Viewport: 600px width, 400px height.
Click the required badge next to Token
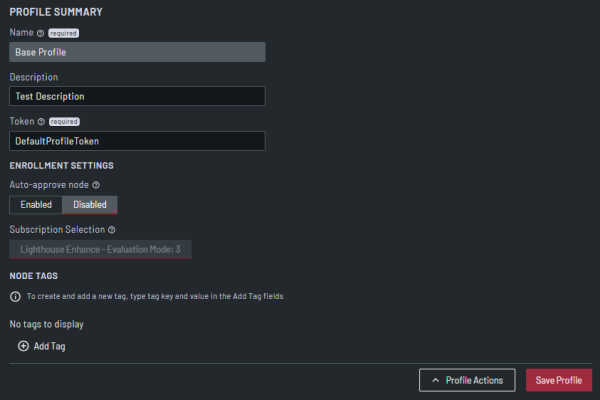pyautogui.click(x=65, y=121)
